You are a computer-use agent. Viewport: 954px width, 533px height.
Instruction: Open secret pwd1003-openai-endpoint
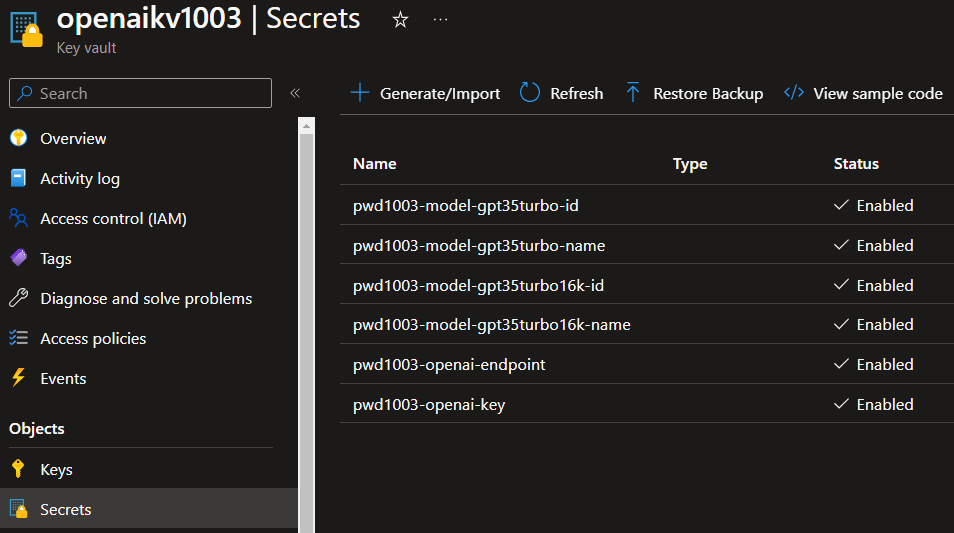449,364
